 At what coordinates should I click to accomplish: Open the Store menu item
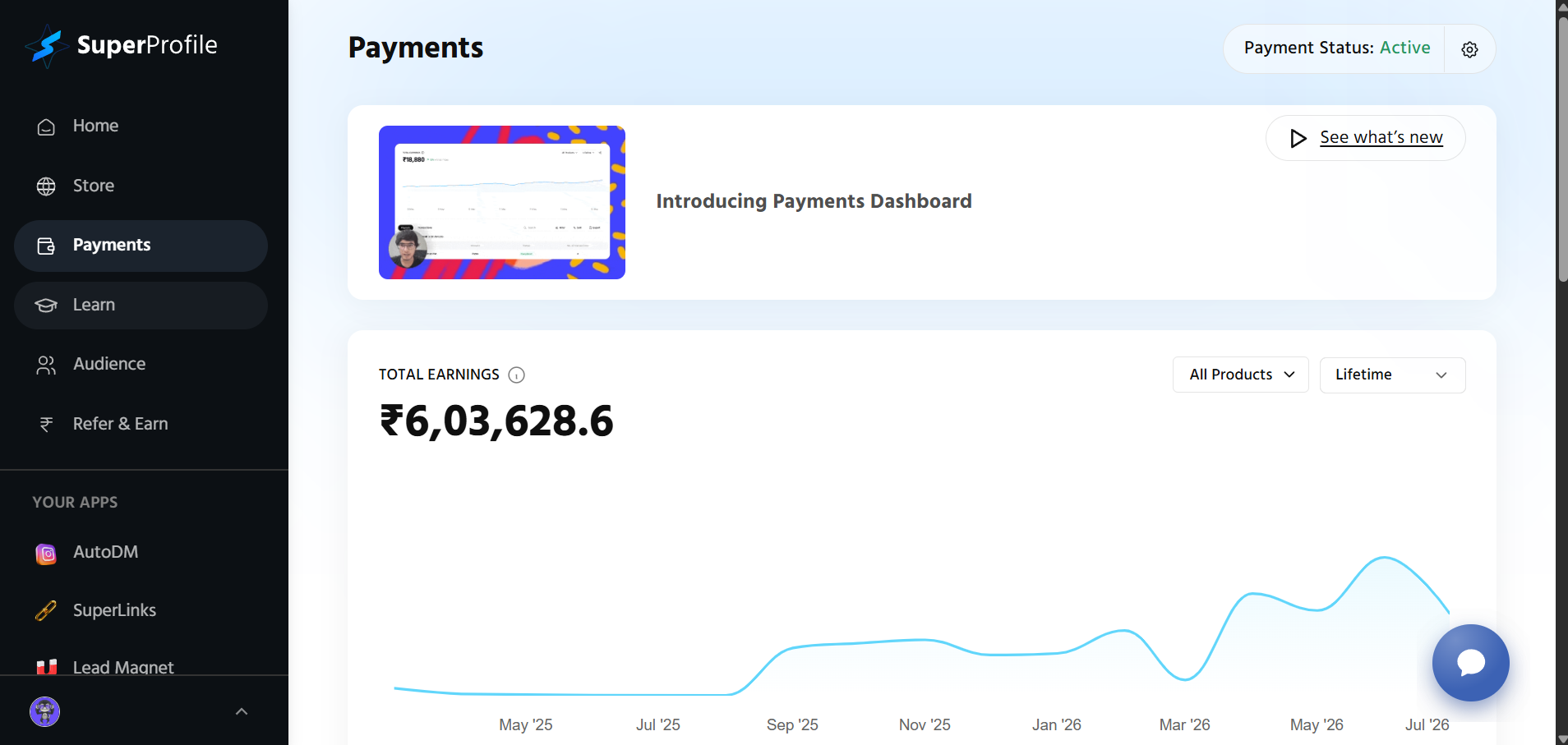pos(141,186)
